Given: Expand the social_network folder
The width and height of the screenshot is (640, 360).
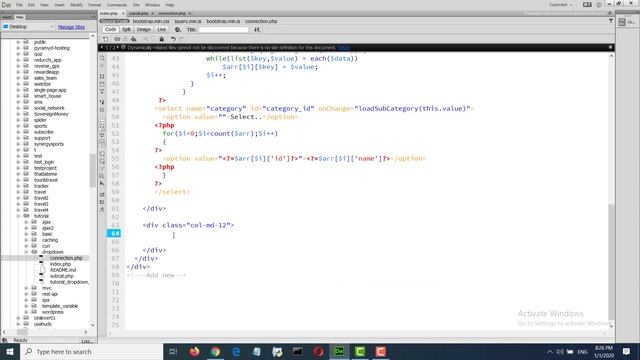Looking at the screenshot, I should tap(18, 108).
